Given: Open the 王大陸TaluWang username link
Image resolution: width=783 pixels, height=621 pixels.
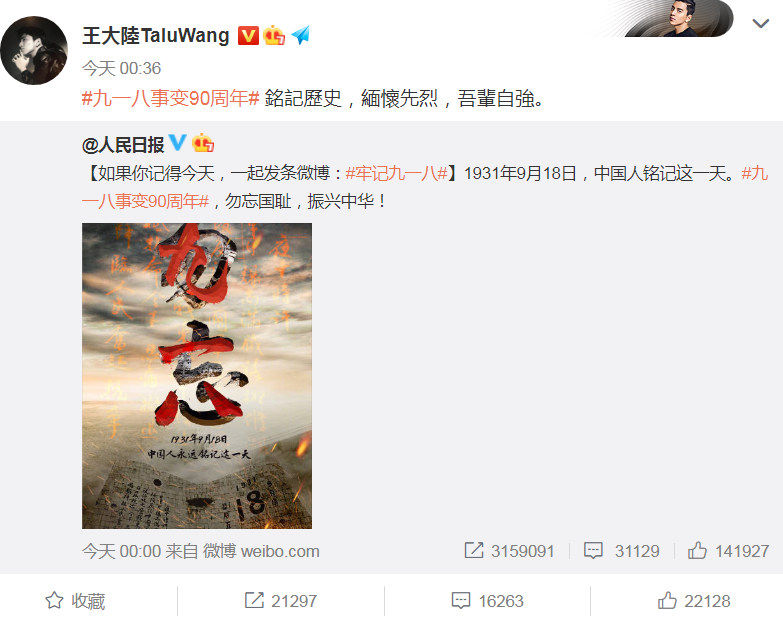Looking at the screenshot, I should pos(156,35).
